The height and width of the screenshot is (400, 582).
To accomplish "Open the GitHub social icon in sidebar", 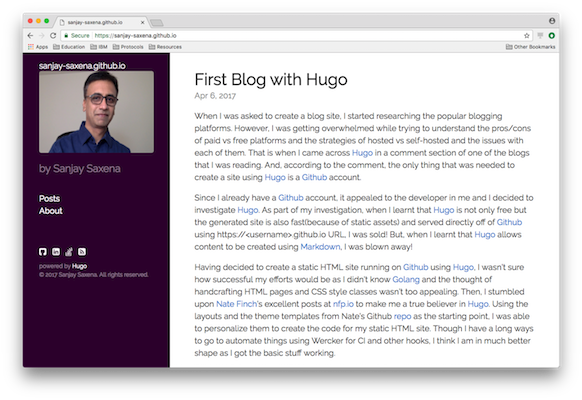I will [43, 252].
